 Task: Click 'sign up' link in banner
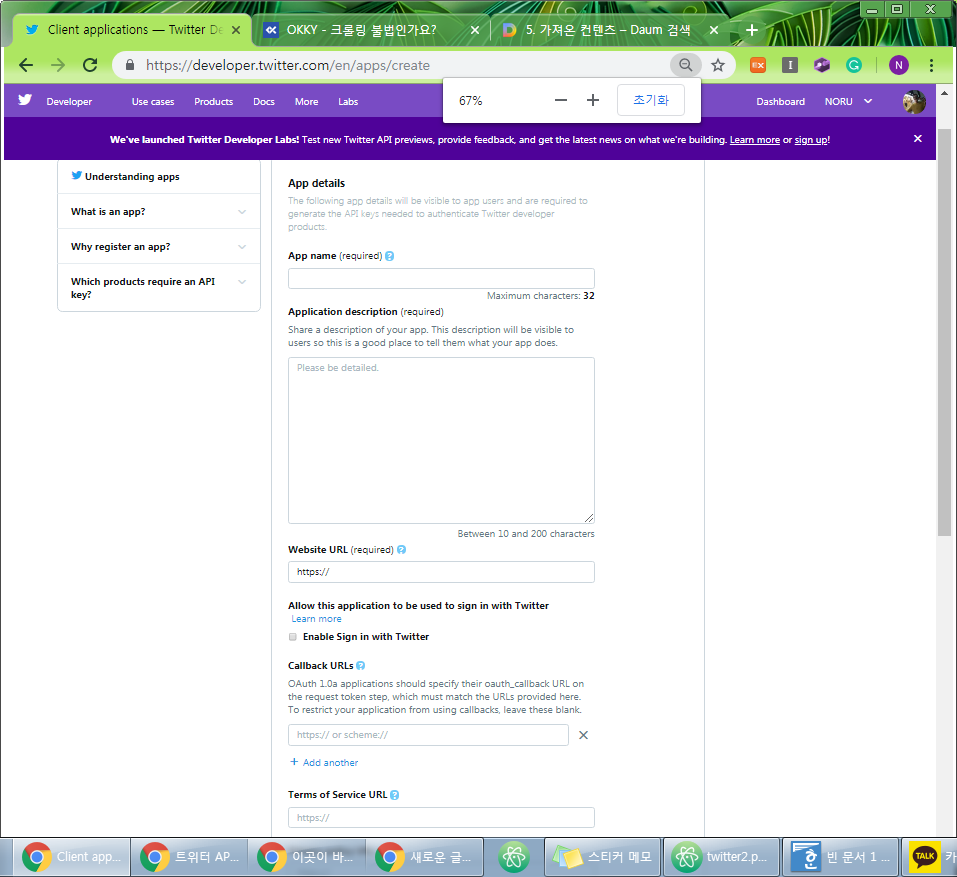[x=810, y=140]
